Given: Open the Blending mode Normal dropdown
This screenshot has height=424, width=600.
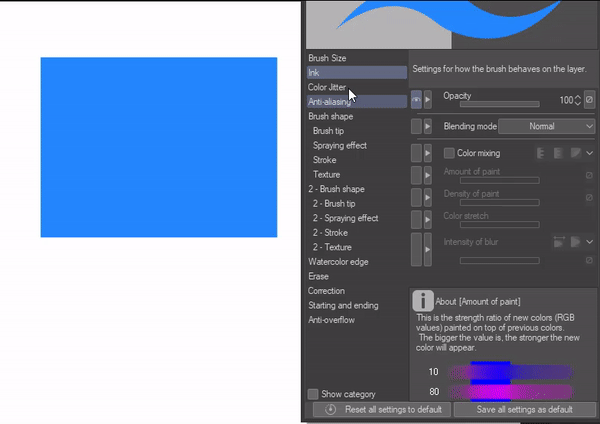Looking at the screenshot, I should point(547,126).
